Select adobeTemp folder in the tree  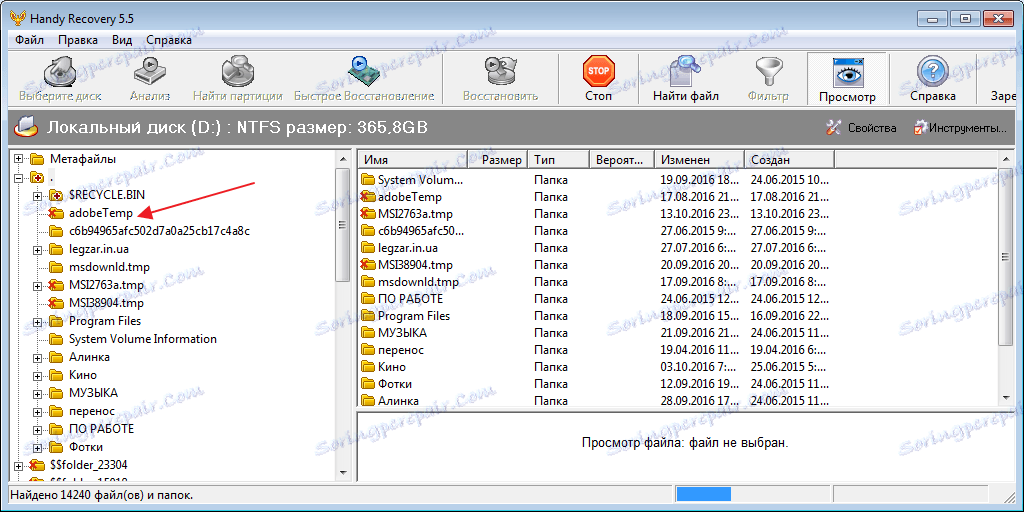click(101, 213)
